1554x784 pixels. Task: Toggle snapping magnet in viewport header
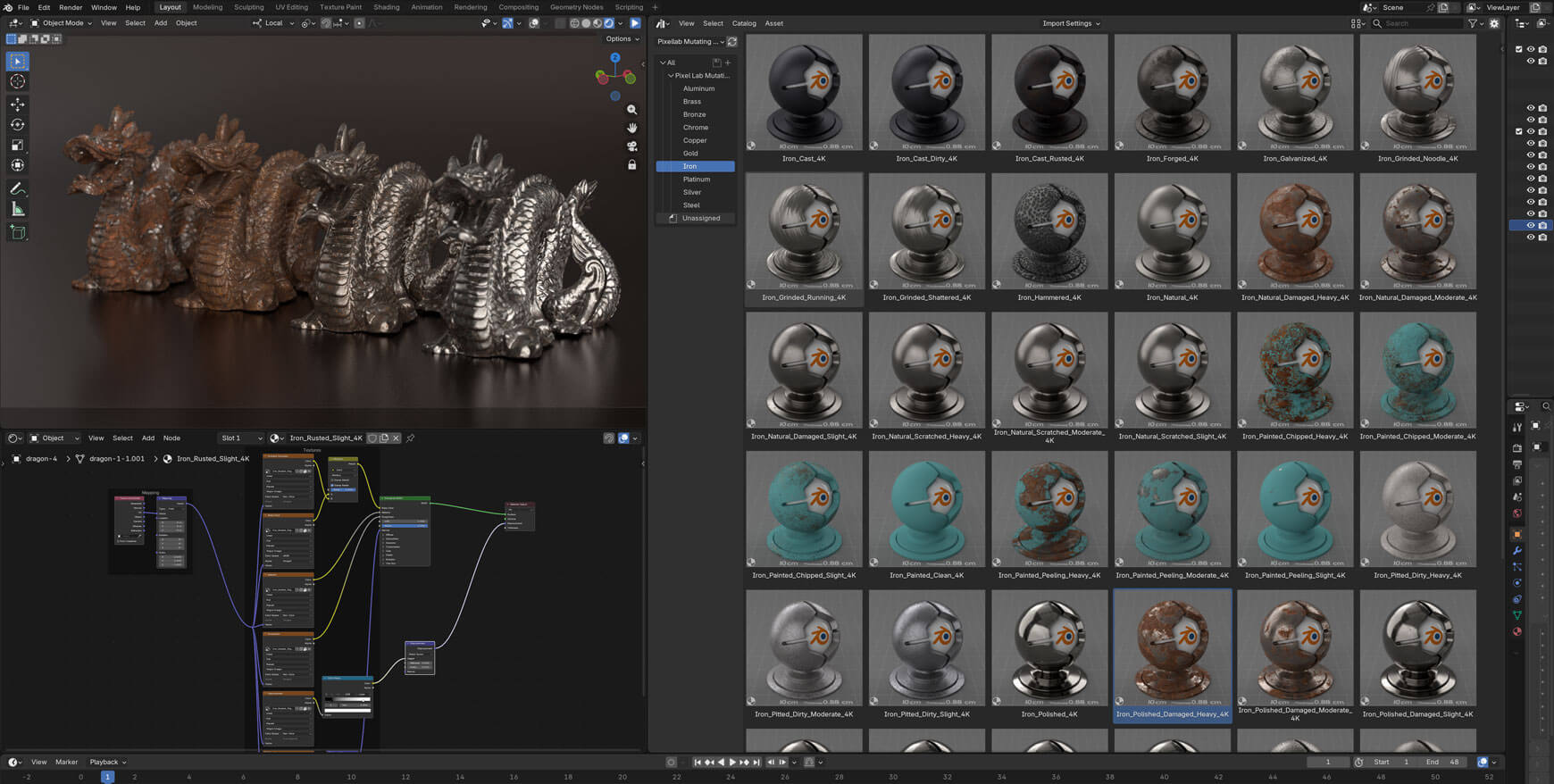326,23
